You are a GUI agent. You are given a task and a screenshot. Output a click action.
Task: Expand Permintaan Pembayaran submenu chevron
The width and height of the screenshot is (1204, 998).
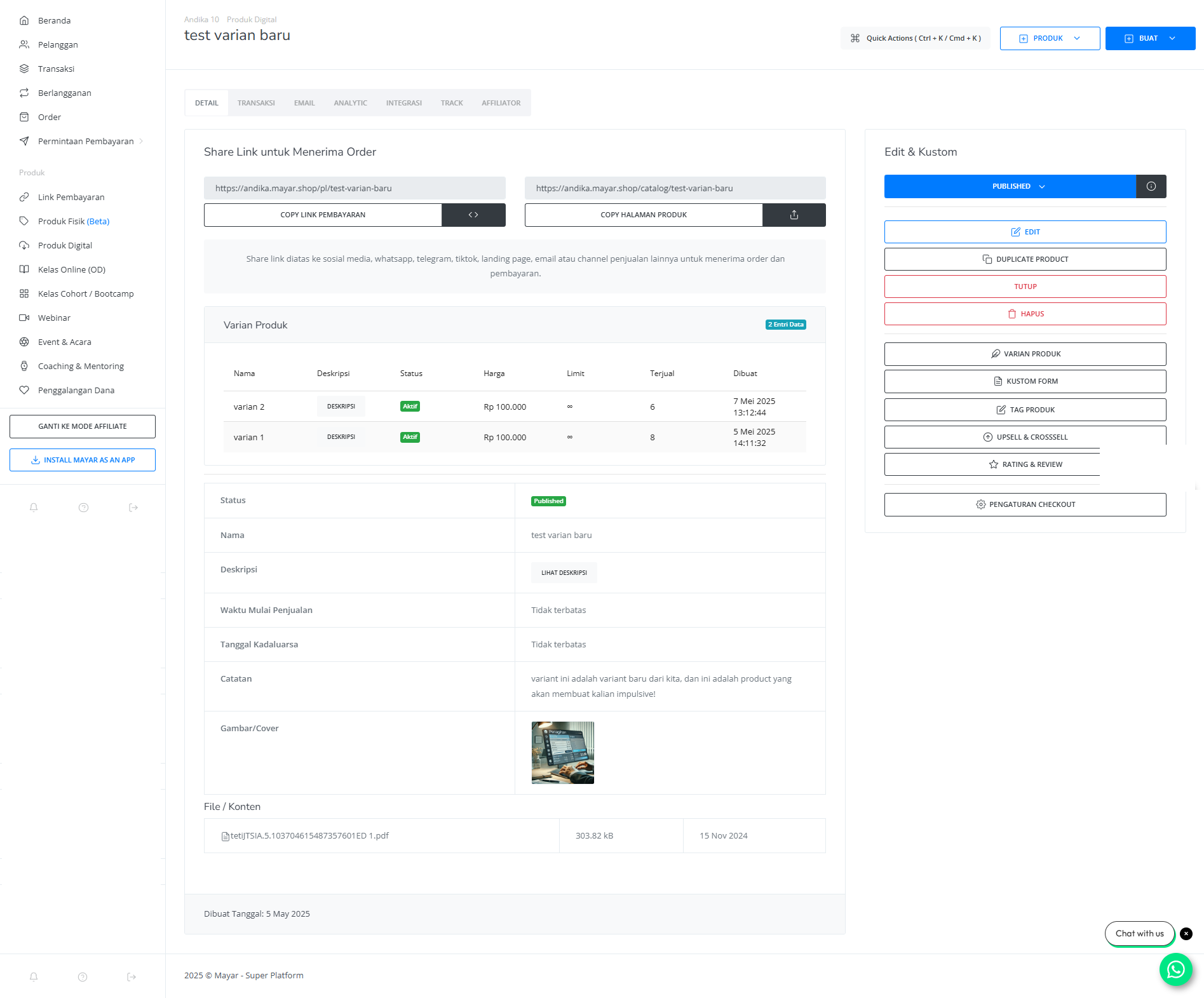(141, 141)
